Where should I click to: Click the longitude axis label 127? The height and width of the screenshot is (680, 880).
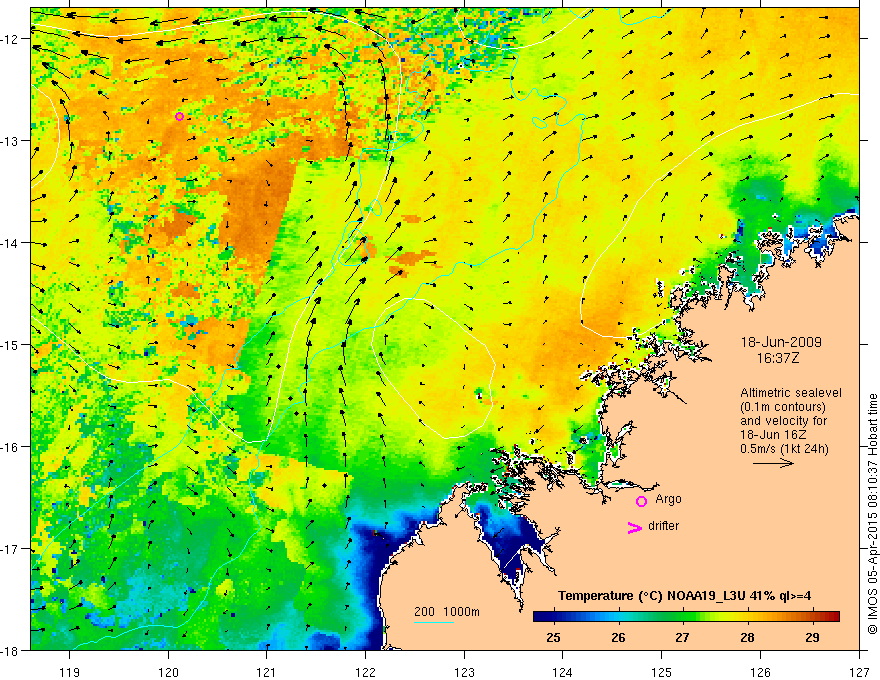[x=859, y=672]
